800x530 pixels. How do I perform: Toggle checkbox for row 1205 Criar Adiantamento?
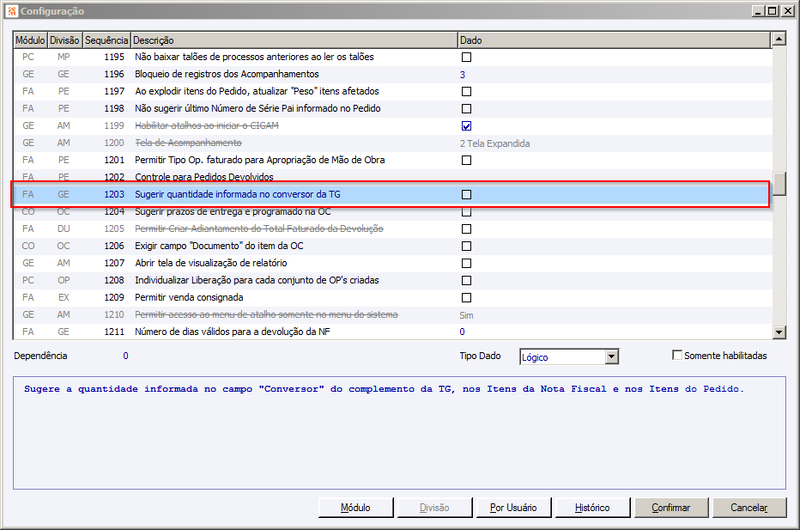(x=466, y=229)
